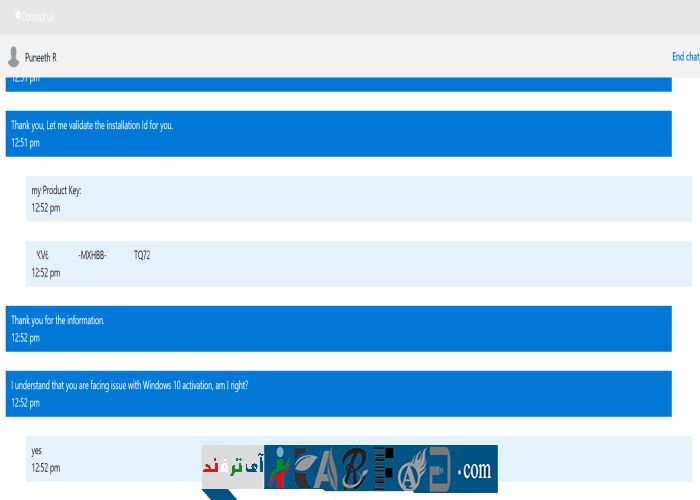Click the Windows 10 activation question message
This screenshot has height=500, width=700.
129,385
